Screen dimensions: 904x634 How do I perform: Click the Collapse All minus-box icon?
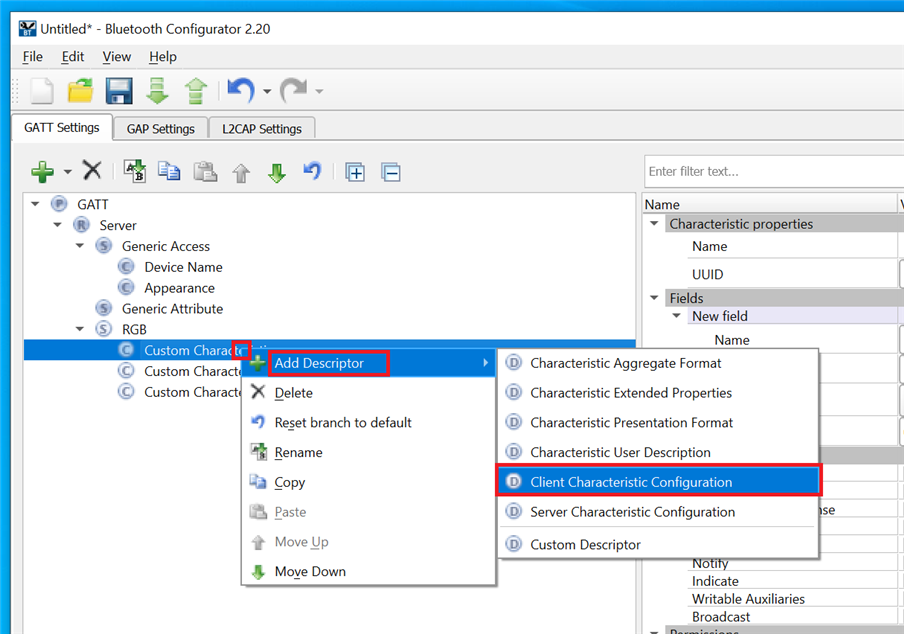click(391, 172)
